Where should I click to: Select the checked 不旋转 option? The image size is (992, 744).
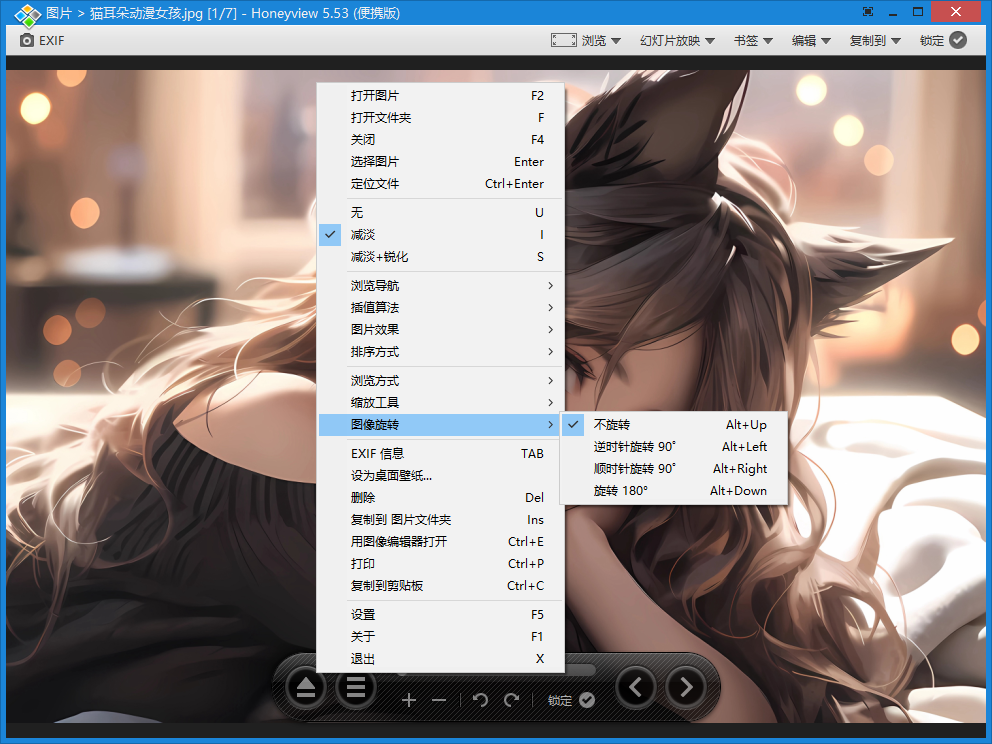[674, 425]
